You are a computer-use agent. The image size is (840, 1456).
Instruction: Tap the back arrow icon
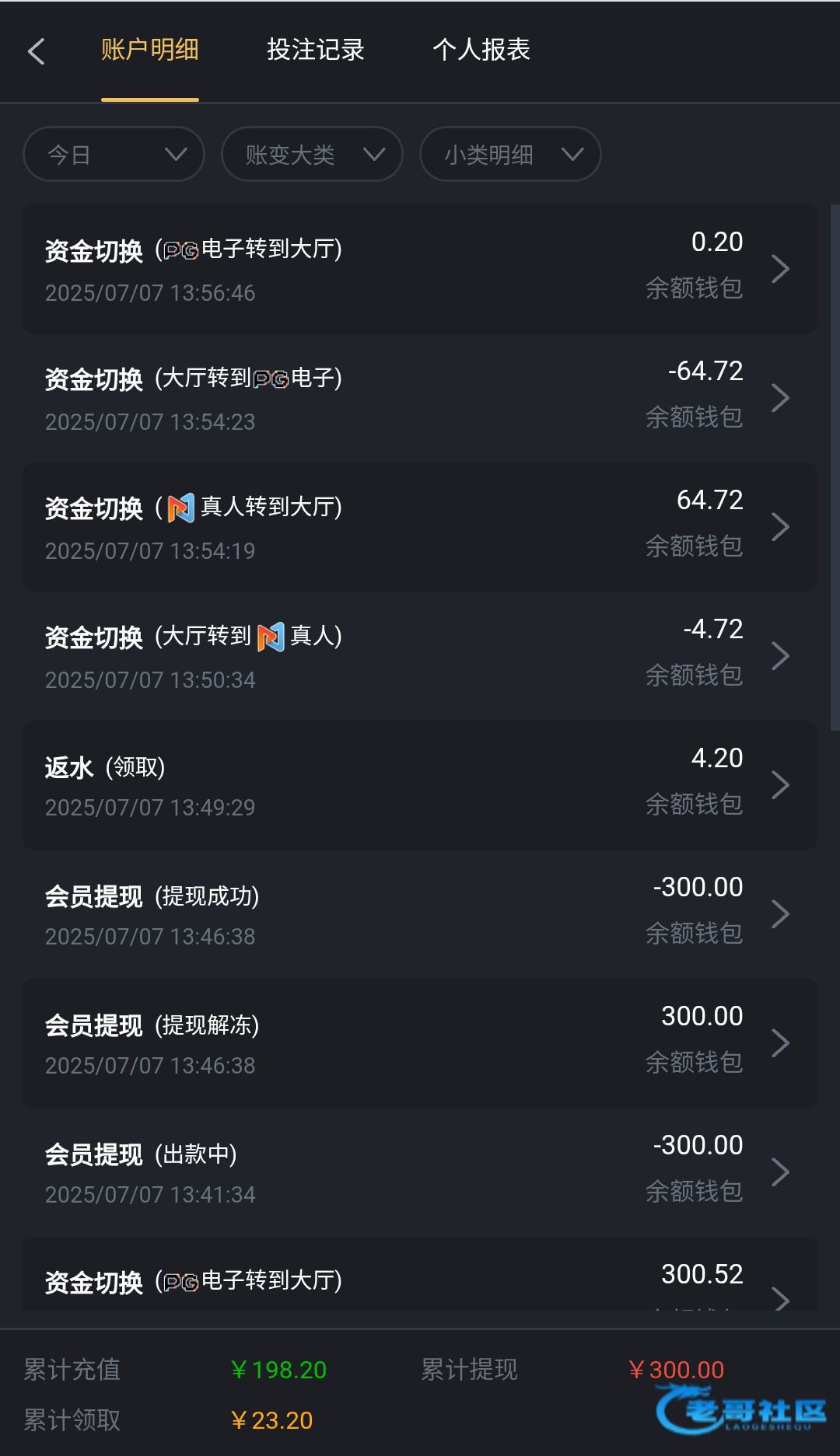click(36, 51)
